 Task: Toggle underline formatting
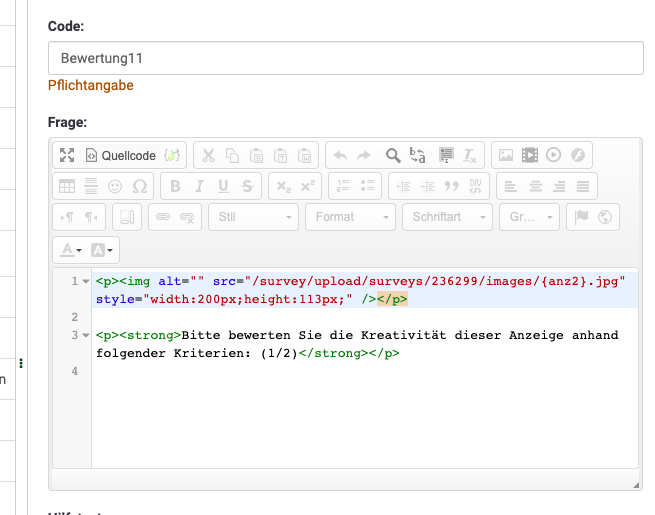(x=223, y=186)
